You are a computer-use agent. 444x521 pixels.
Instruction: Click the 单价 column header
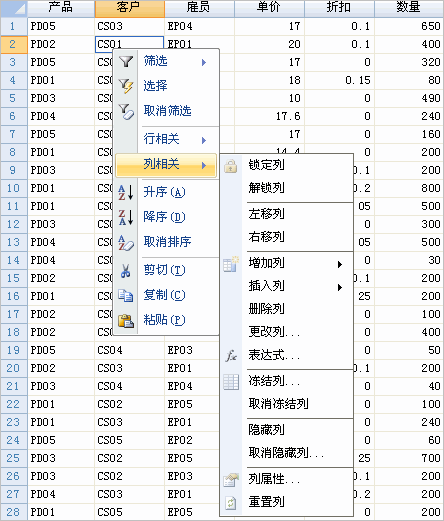point(270,8)
